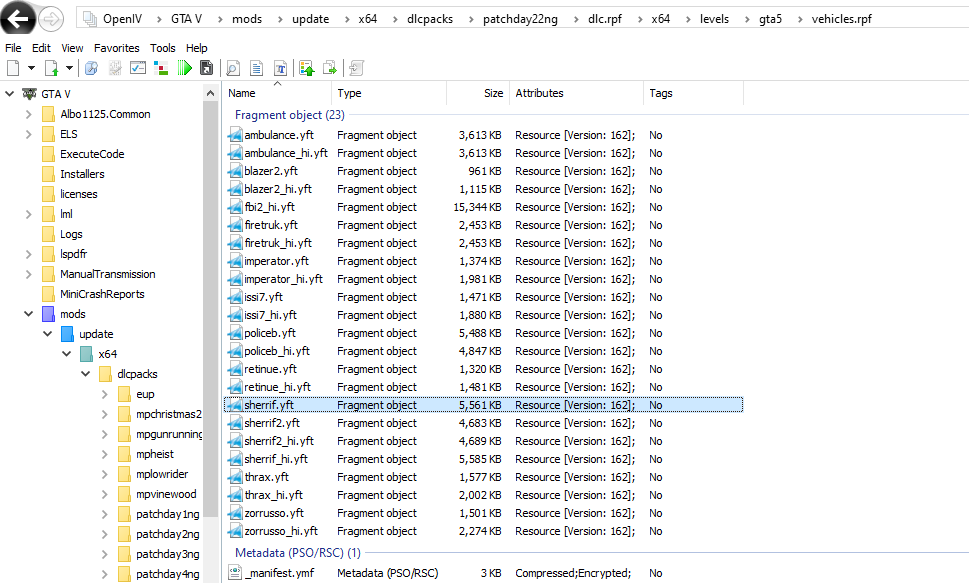969x583 pixels.
Task: Click the back navigation arrow
Action: pos(18,19)
